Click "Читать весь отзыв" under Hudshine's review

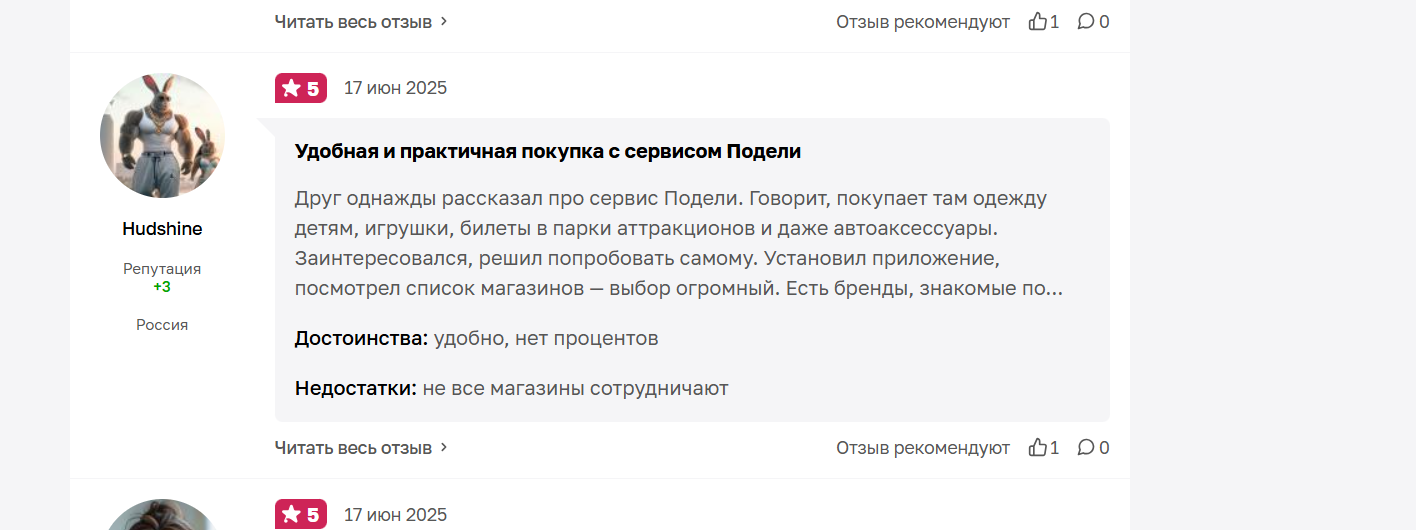point(353,447)
